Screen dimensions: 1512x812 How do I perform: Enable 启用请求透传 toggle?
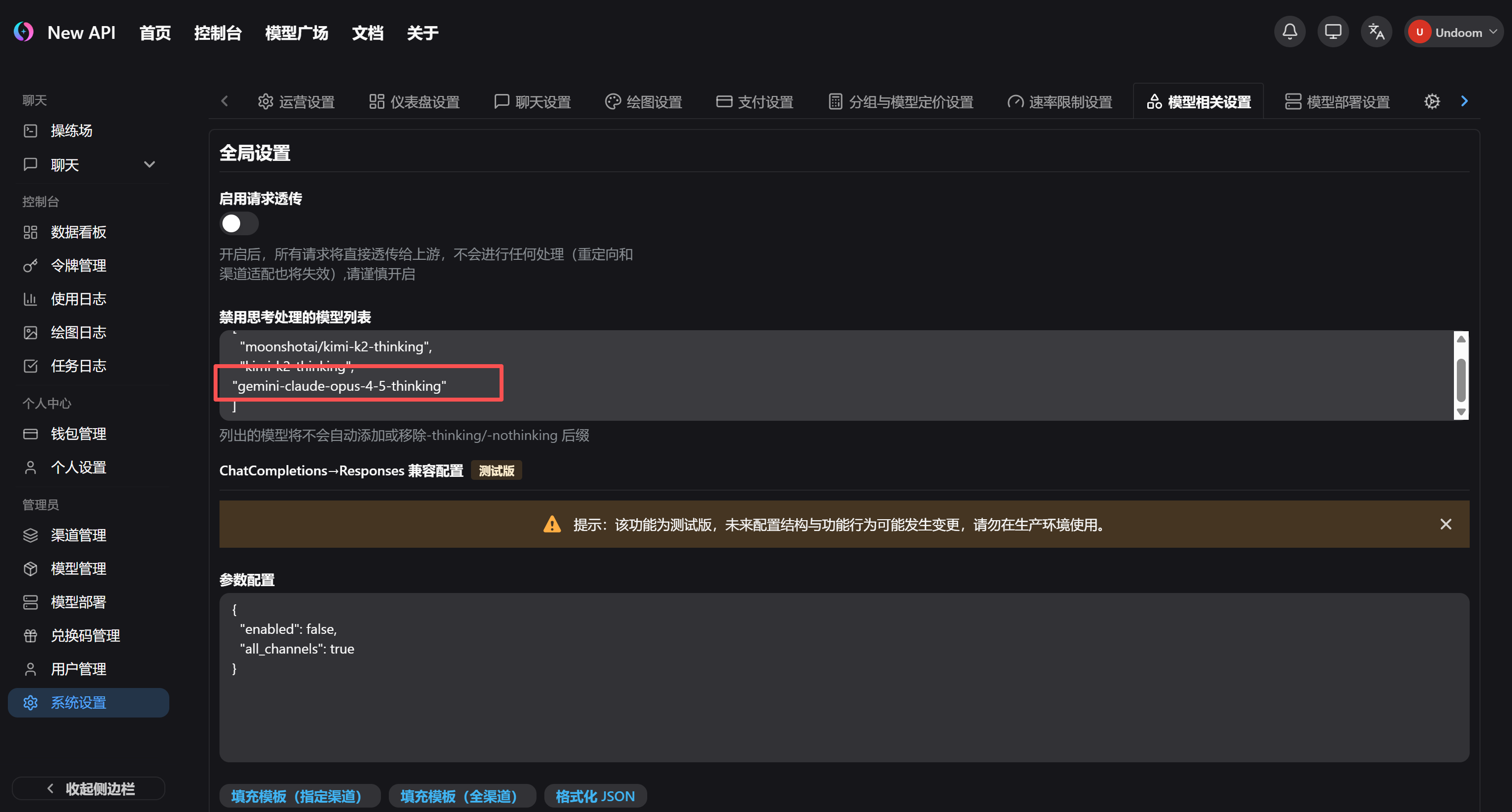(x=238, y=223)
